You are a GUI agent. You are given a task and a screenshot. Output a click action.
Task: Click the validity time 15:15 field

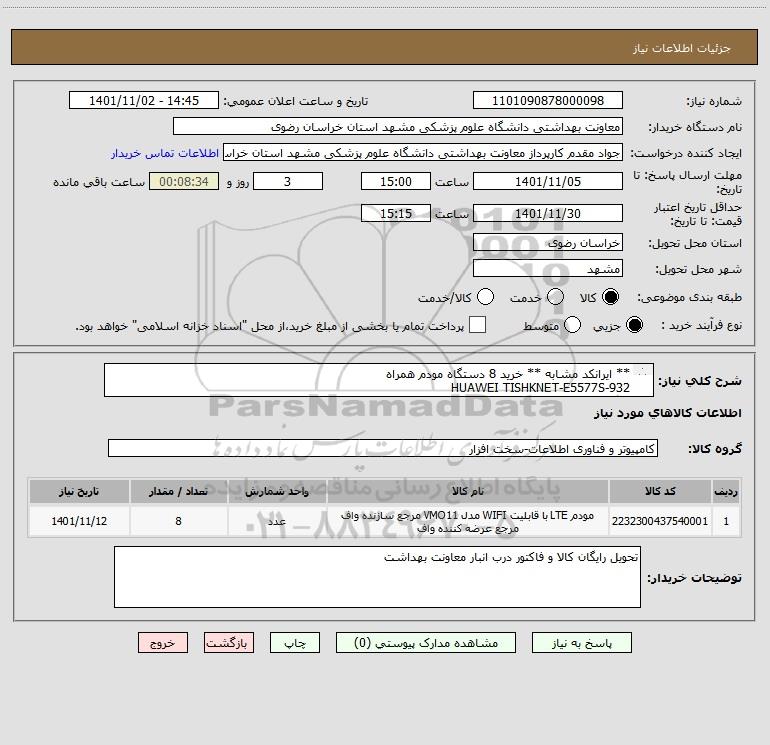point(396,213)
